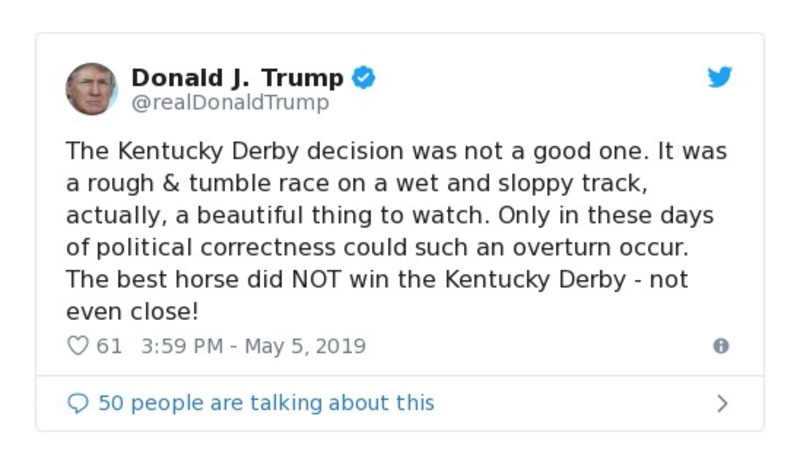Open "50 people are talking about this"
Screen dimensions: 800x467
[266, 403]
